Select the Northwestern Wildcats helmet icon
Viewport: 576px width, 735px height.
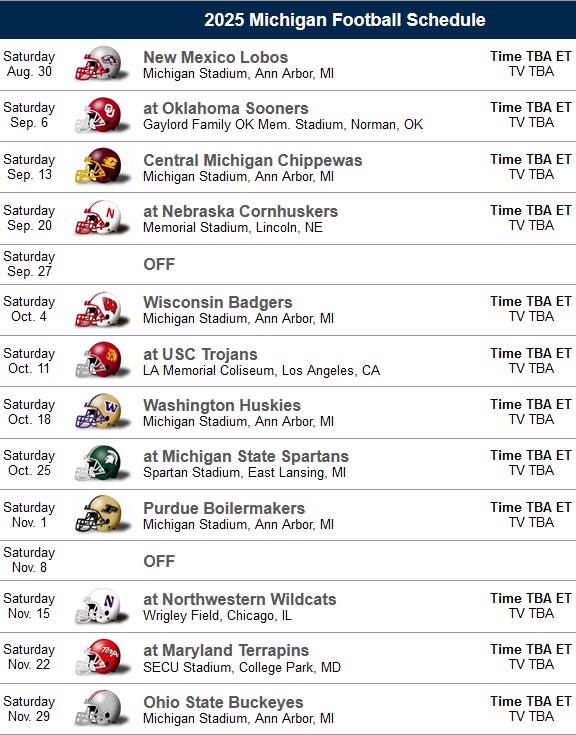pyautogui.click(x=102, y=606)
